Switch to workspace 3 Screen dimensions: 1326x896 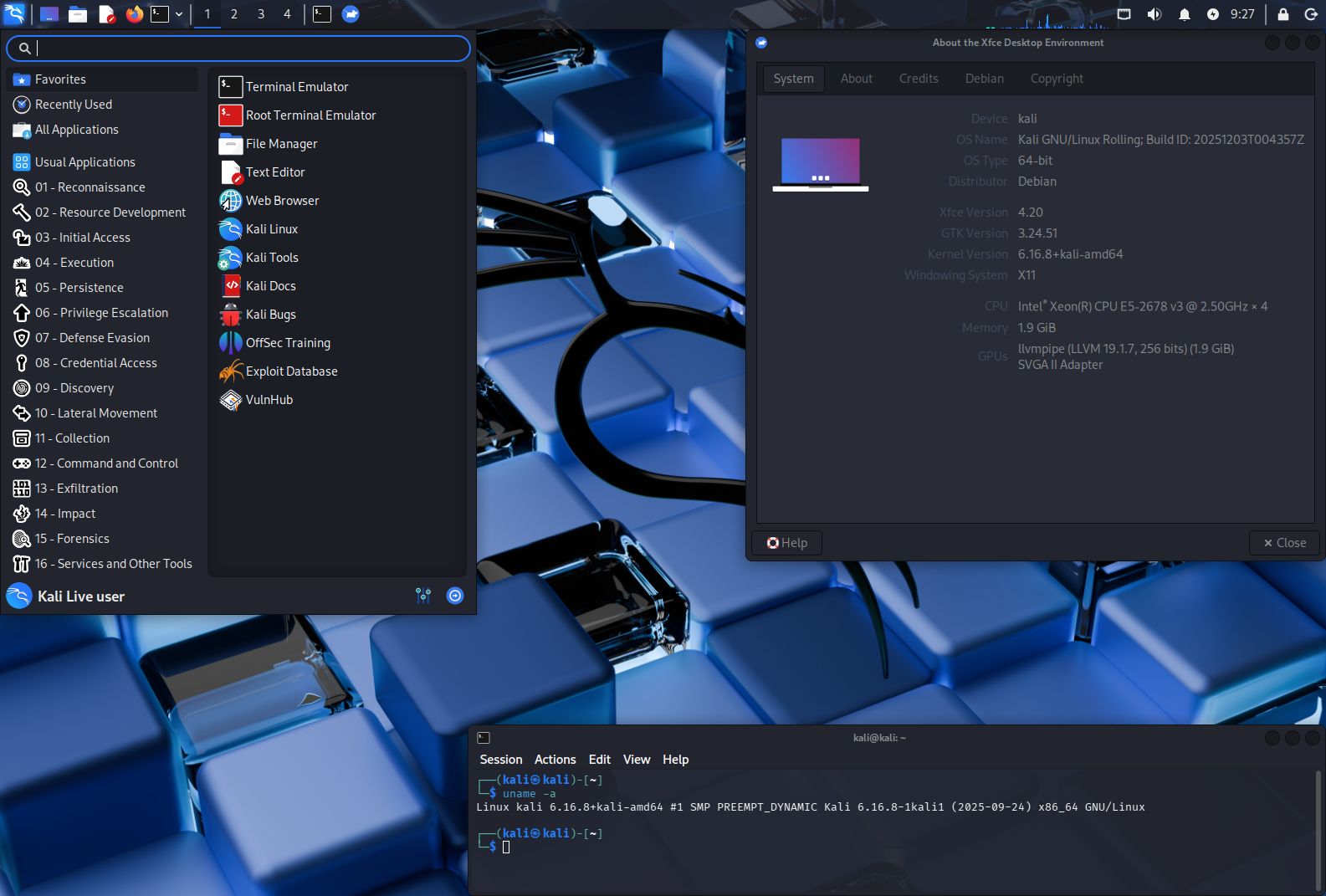(261, 14)
